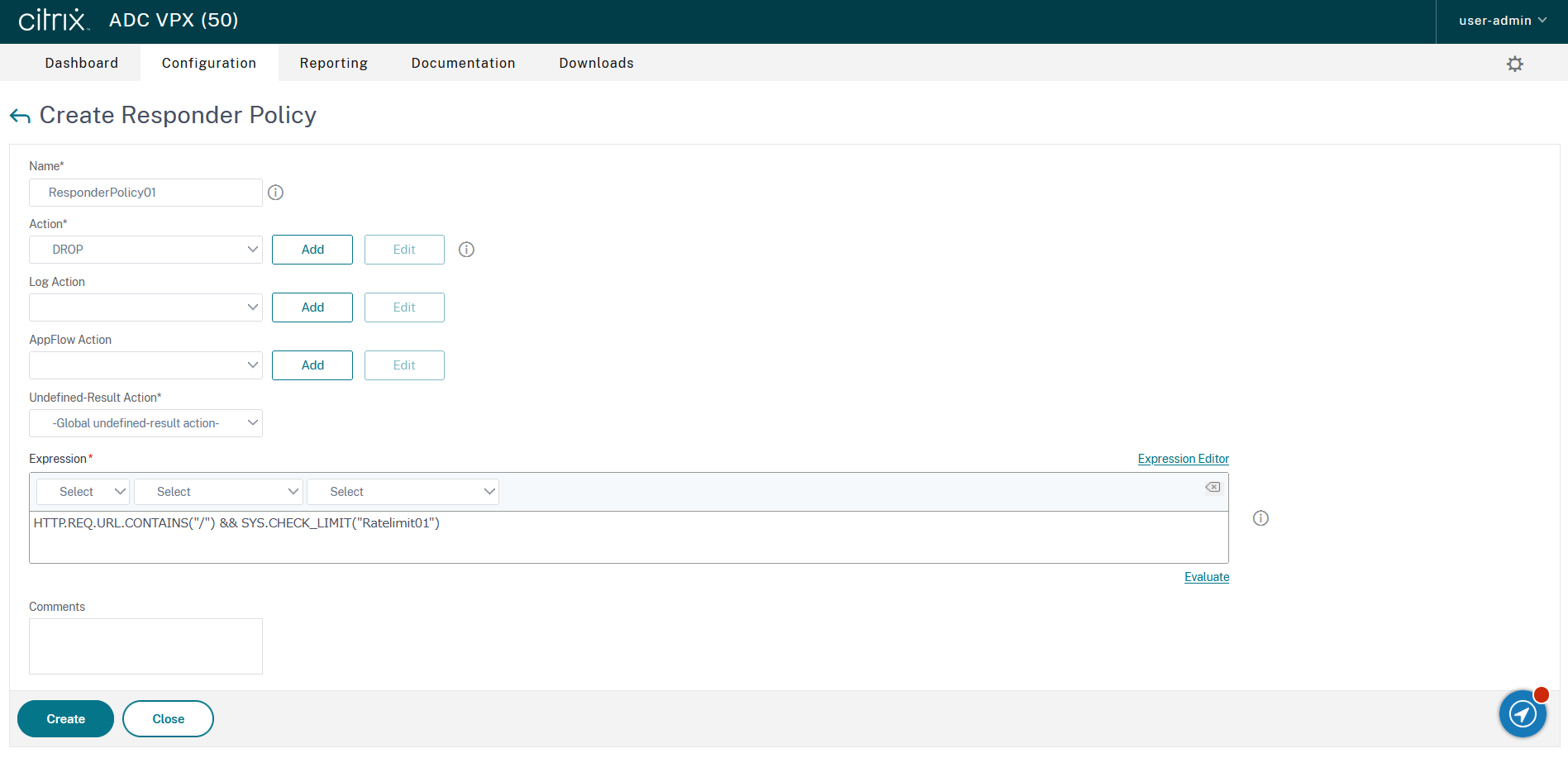The width and height of the screenshot is (1568, 758).
Task: Open the Expression Editor link
Action: click(1183, 459)
